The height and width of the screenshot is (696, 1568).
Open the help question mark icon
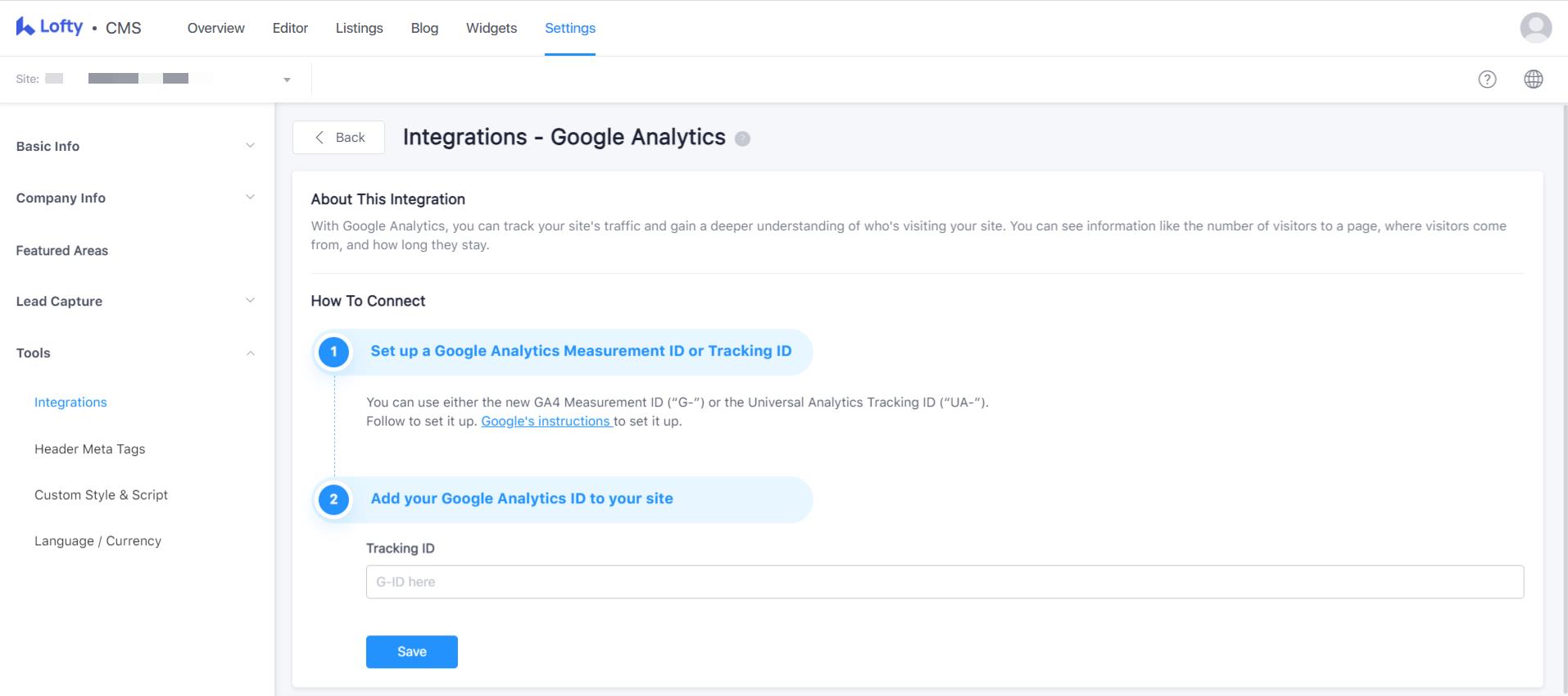[1487, 79]
